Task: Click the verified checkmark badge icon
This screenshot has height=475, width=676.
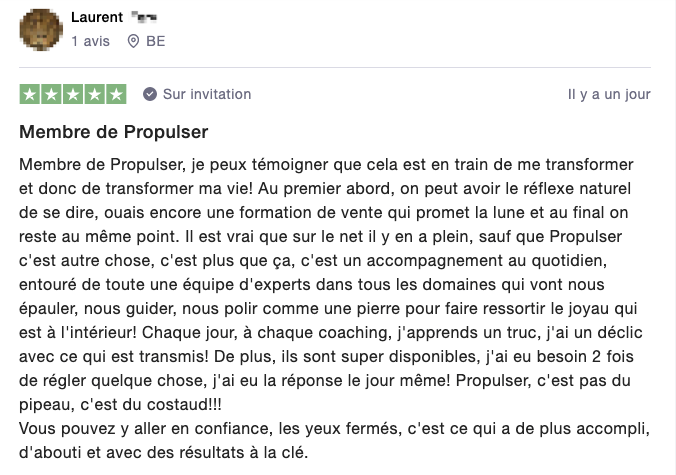Action: (150, 94)
